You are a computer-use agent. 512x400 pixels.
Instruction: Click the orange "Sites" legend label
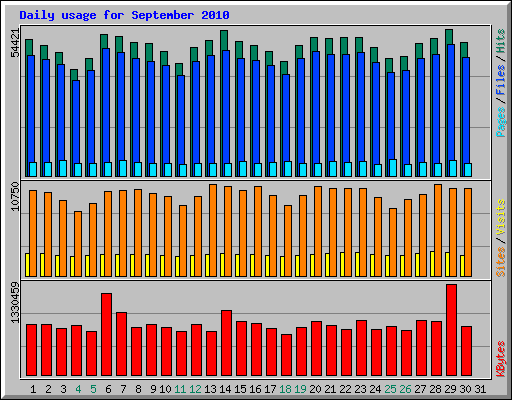click(501, 262)
